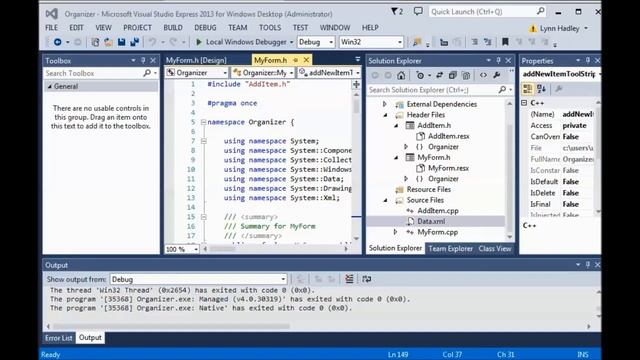
Task: Open the Error List tab
Action: (x=59, y=338)
